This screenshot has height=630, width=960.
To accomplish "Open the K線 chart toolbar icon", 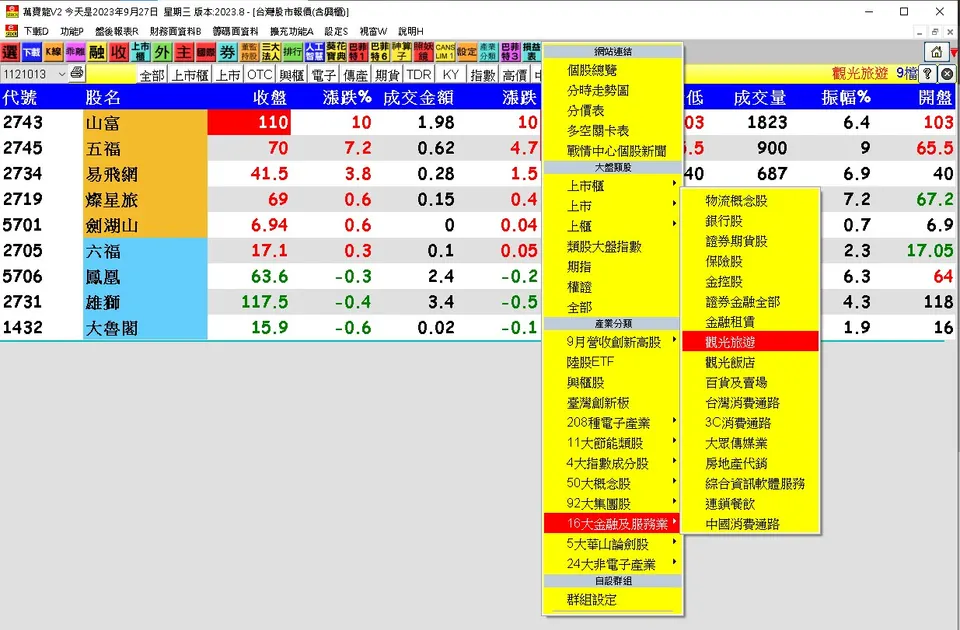I will click(53, 53).
